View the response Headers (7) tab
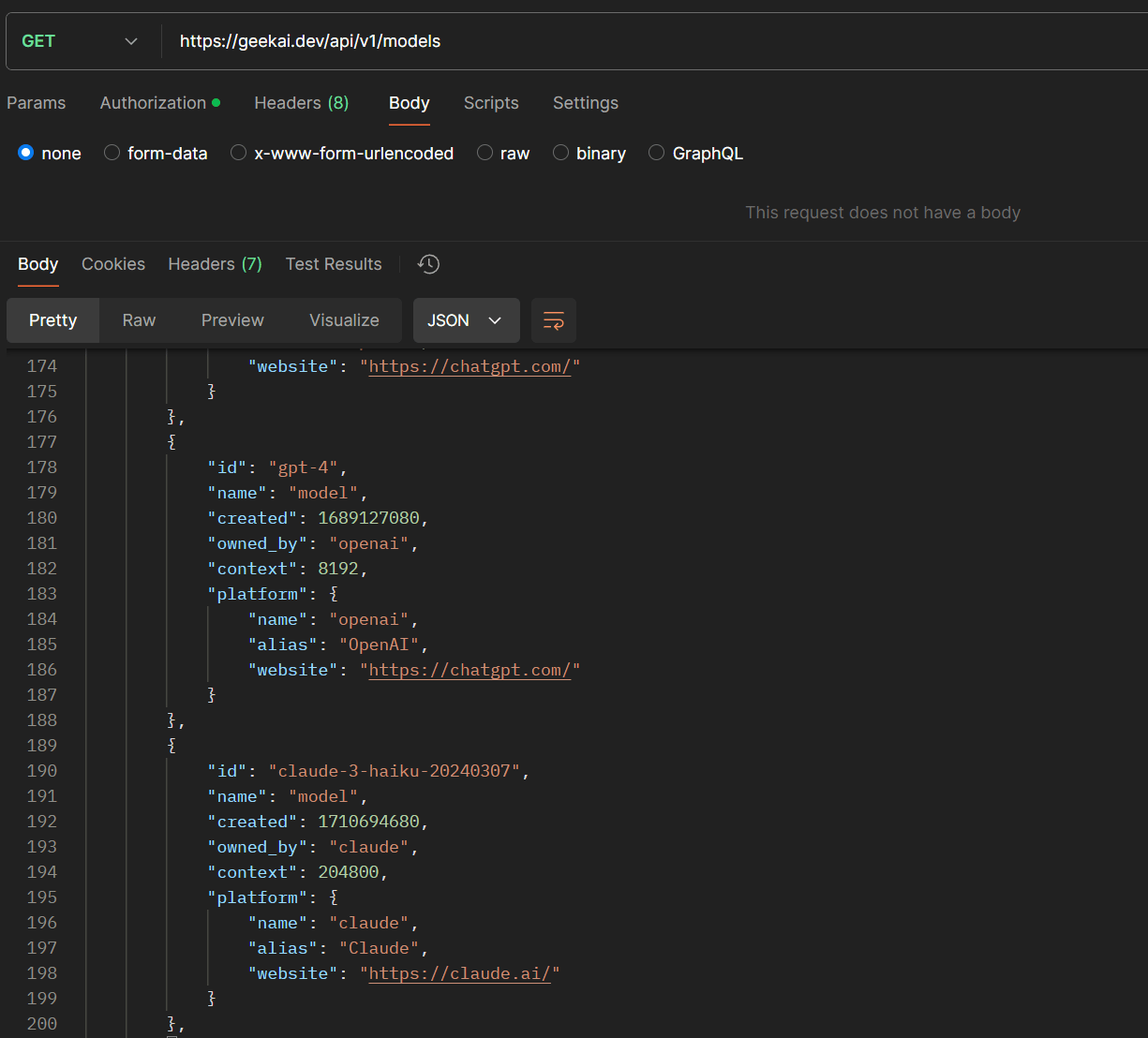 [x=216, y=264]
